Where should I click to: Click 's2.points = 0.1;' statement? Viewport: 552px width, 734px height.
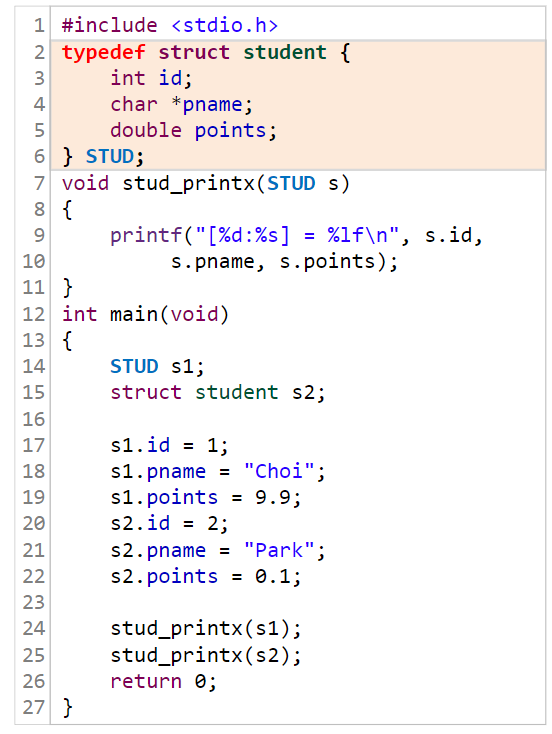(x=206, y=577)
